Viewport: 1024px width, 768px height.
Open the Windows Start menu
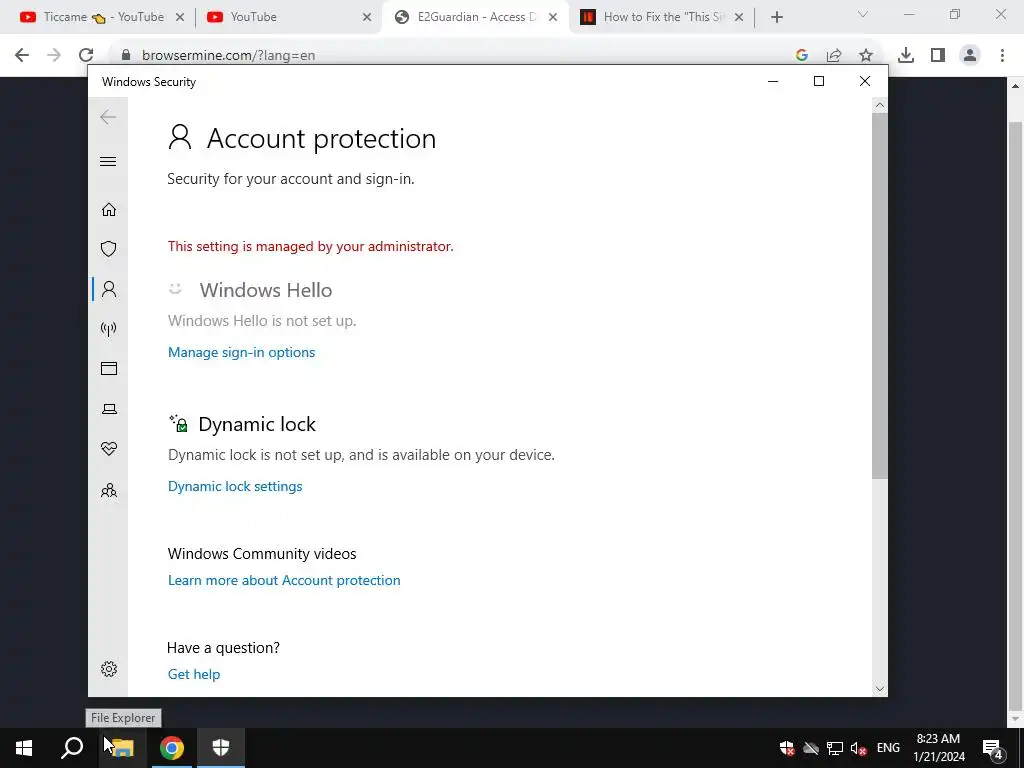(x=24, y=748)
